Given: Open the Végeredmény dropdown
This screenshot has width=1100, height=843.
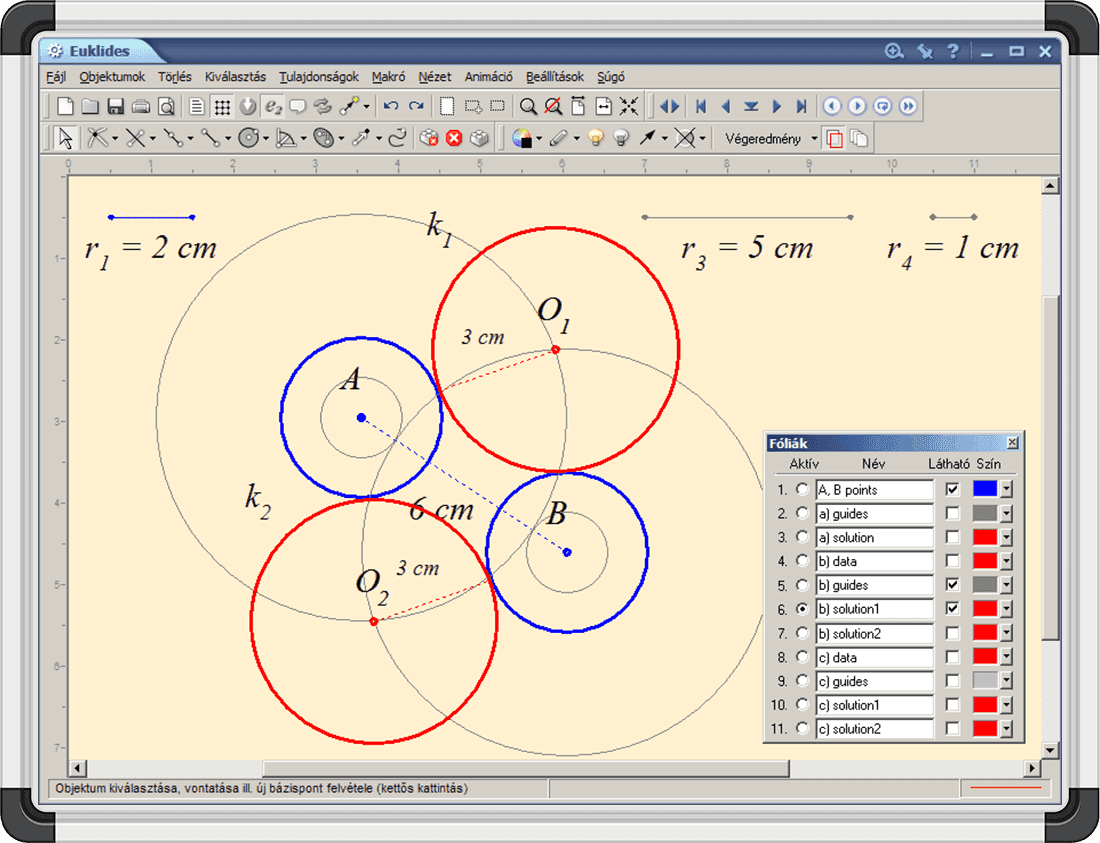Looking at the screenshot, I should pyautogui.click(x=814, y=138).
